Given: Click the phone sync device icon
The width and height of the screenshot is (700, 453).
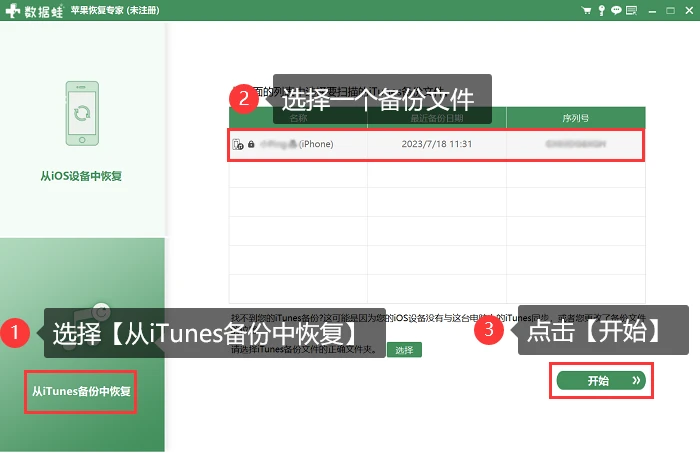Looking at the screenshot, I should (82, 113).
